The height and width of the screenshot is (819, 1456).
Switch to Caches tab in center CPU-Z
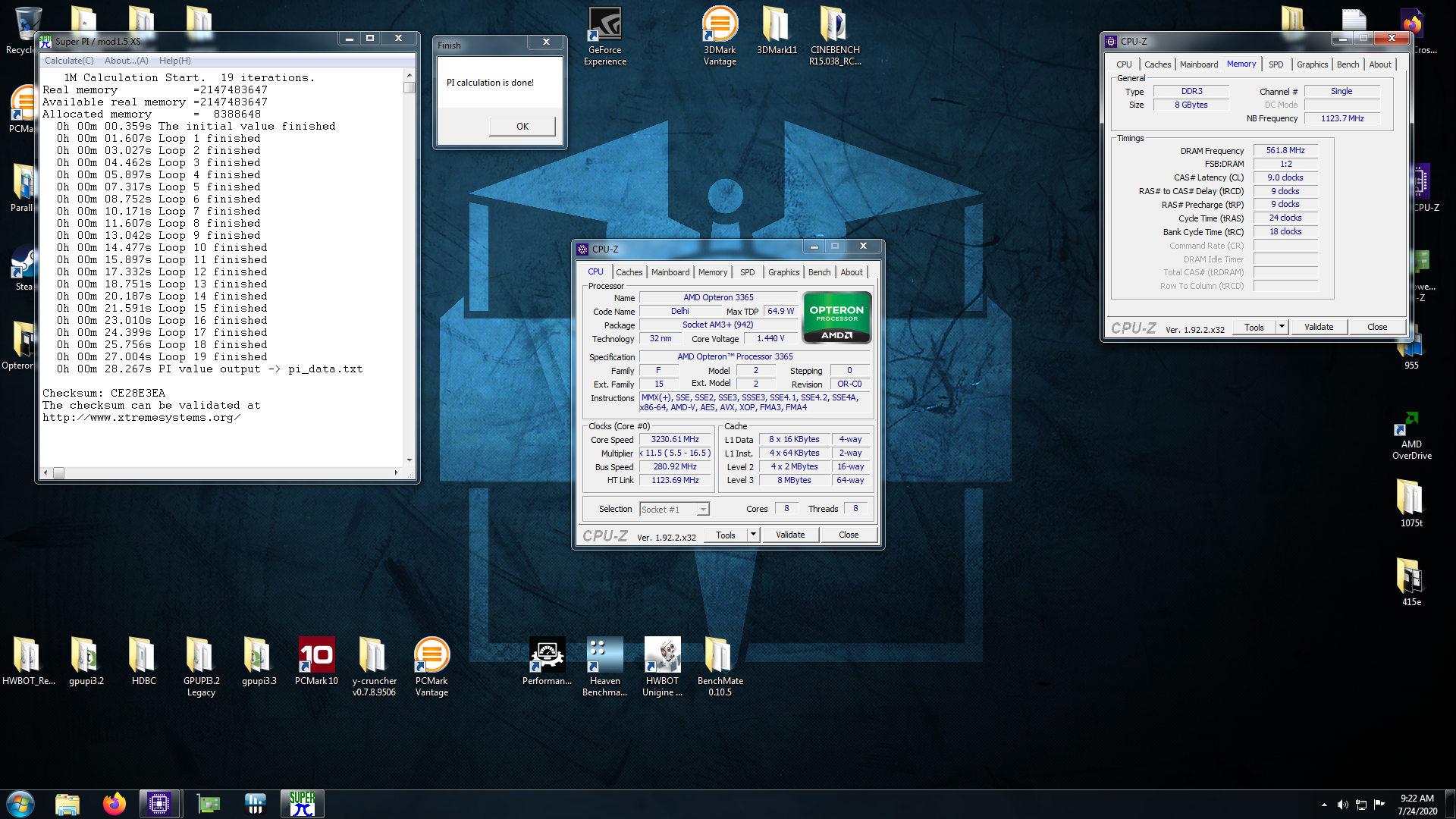tap(629, 272)
